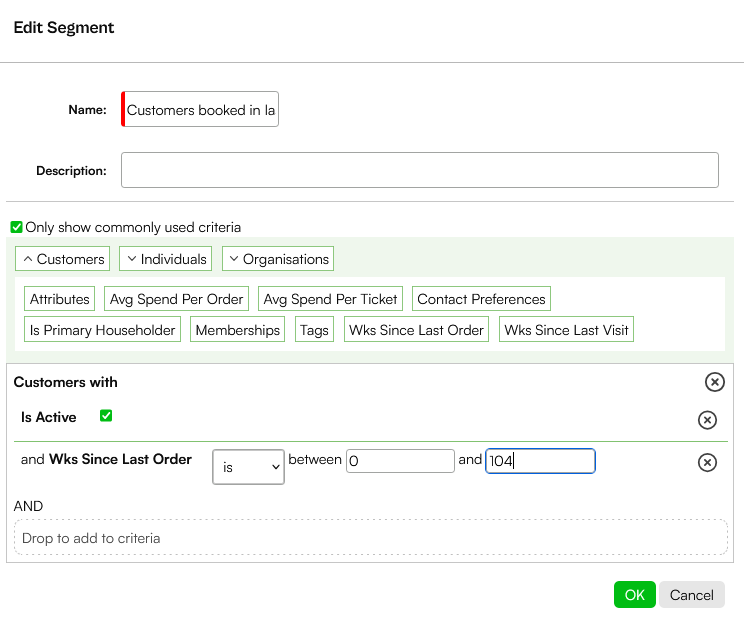Click the Drop to add to criteria zone
The image size is (744, 628).
pos(371,537)
